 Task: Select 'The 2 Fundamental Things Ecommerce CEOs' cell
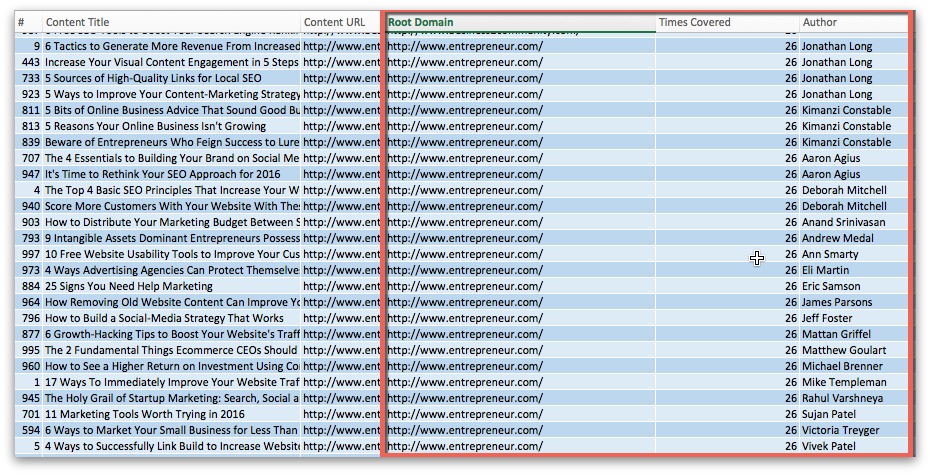[171, 350]
